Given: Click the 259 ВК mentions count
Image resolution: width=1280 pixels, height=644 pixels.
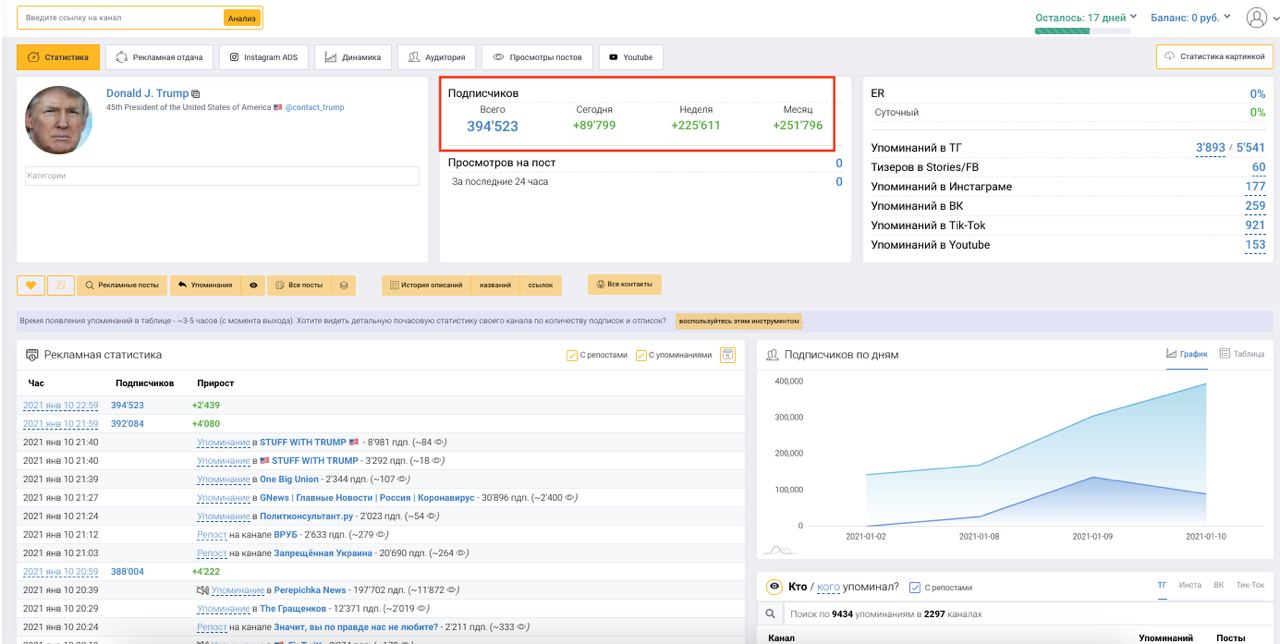Looking at the screenshot, I should coord(1254,206).
